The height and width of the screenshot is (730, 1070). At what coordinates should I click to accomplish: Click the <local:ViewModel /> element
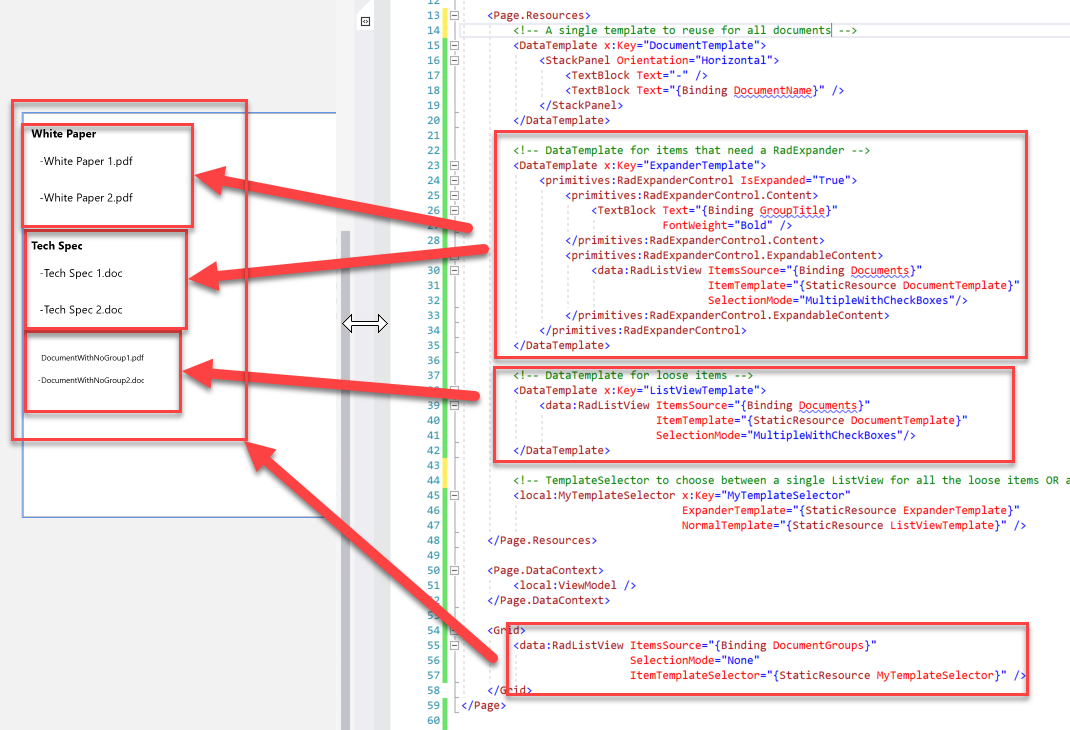[x=575, y=585]
